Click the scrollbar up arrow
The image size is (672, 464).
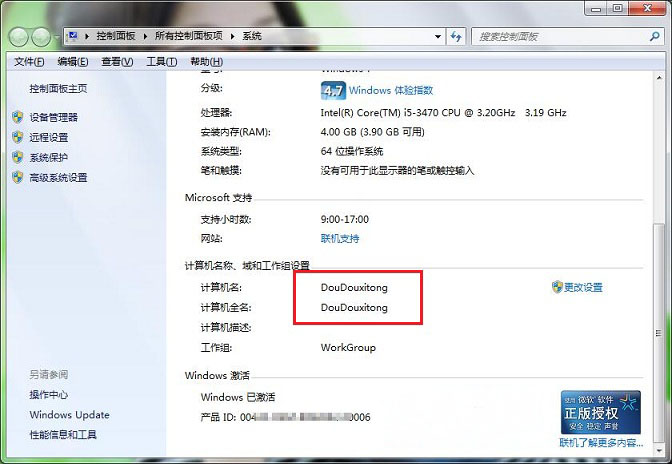pos(659,78)
